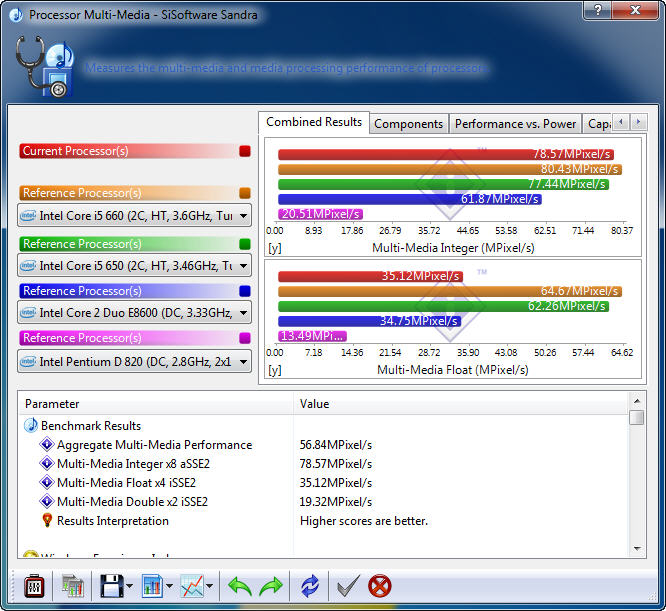Select the Aggregate Multi-Media Performance row

pyautogui.click(x=323, y=445)
